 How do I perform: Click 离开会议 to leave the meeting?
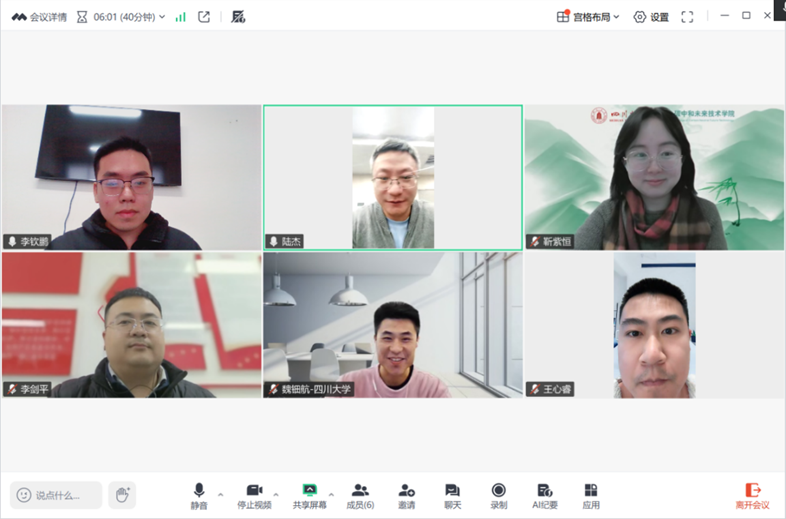point(752,494)
